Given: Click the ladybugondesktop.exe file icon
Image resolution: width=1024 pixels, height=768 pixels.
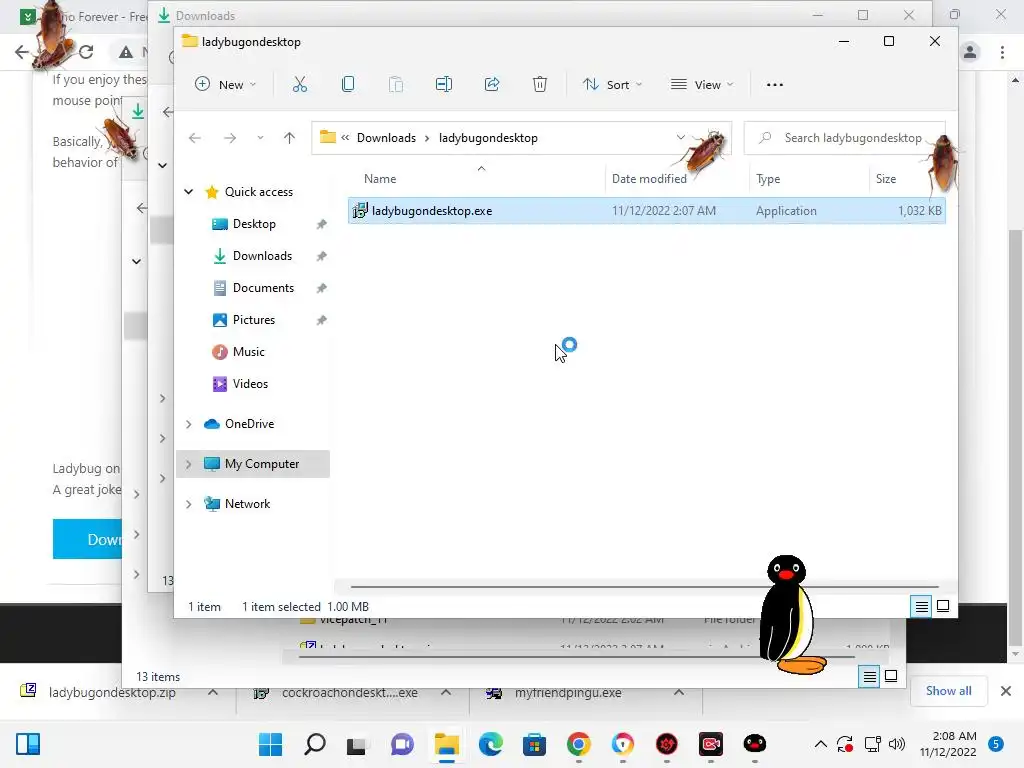Looking at the screenshot, I should [x=360, y=210].
